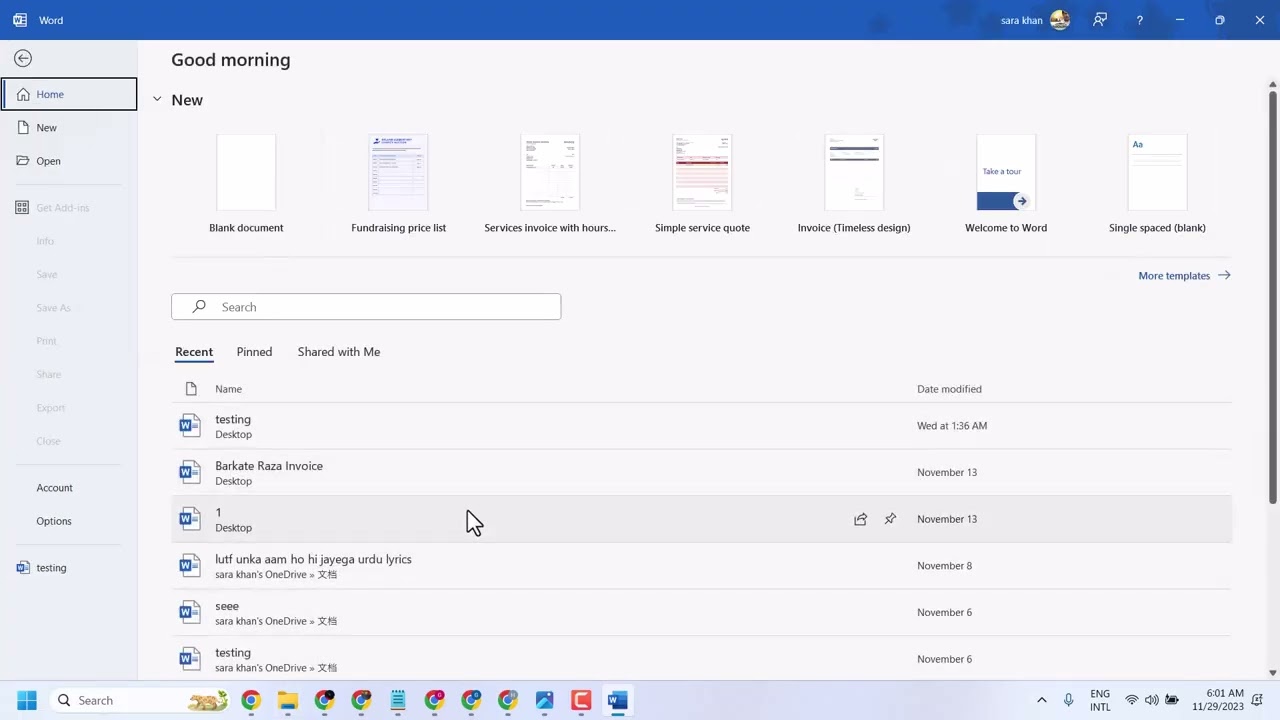Click the Word icon in the taskbar
Screen dimensions: 1280x720
pyautogui.click(x=618, y=700)
